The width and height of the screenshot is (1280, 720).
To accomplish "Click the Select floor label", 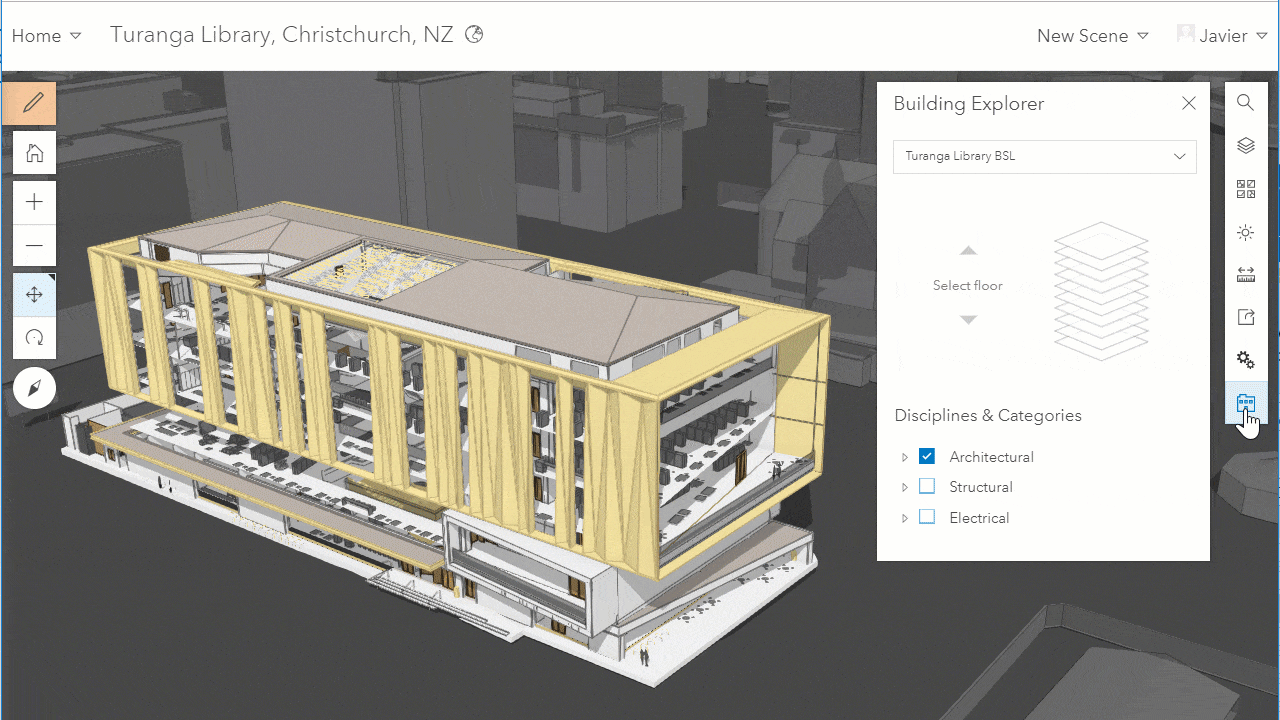I will pyautogui.click(x=967, y=285).
